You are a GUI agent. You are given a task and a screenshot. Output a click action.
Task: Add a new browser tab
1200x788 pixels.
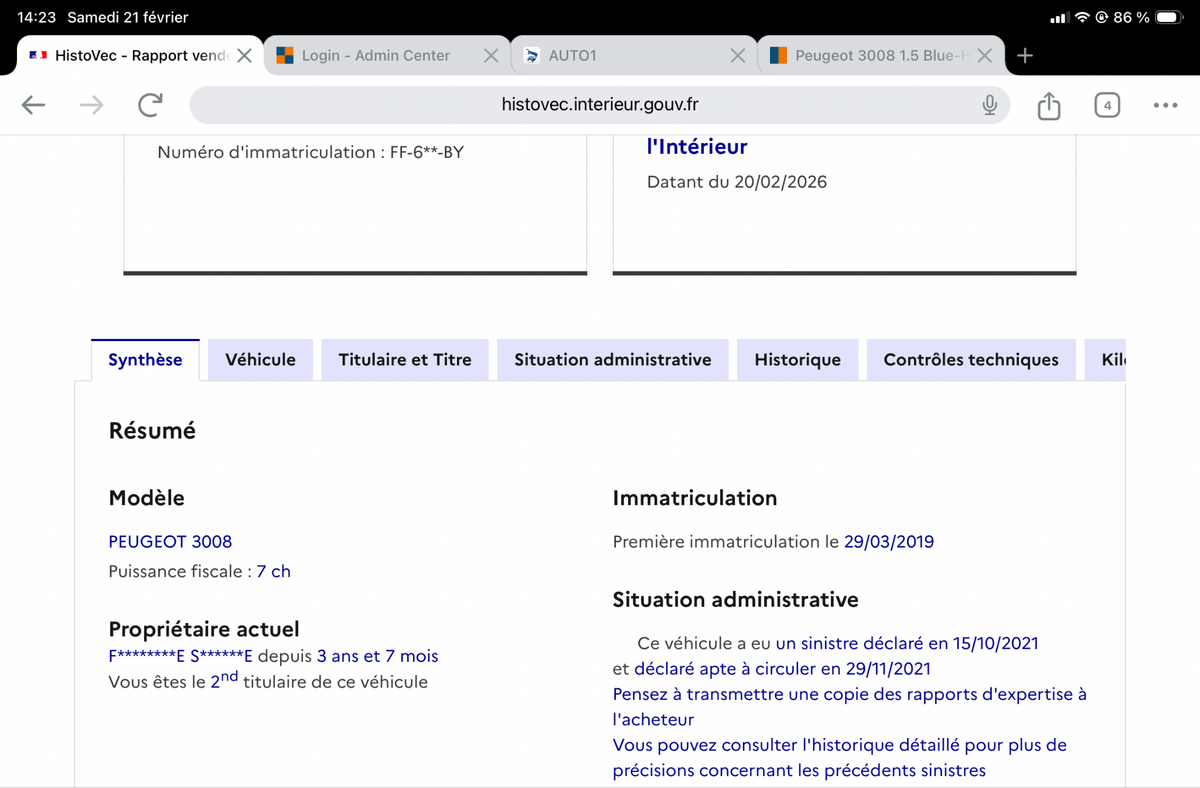tap(1024, 56)
